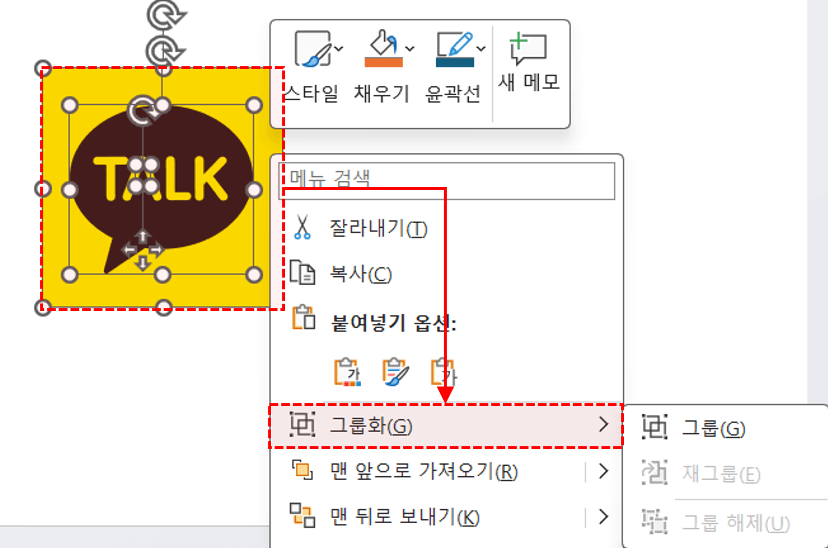Expand 맨 뒤로 보내기 submenu arrow
Viewport: 828px width, 548px height.
[x=604, y=516]
